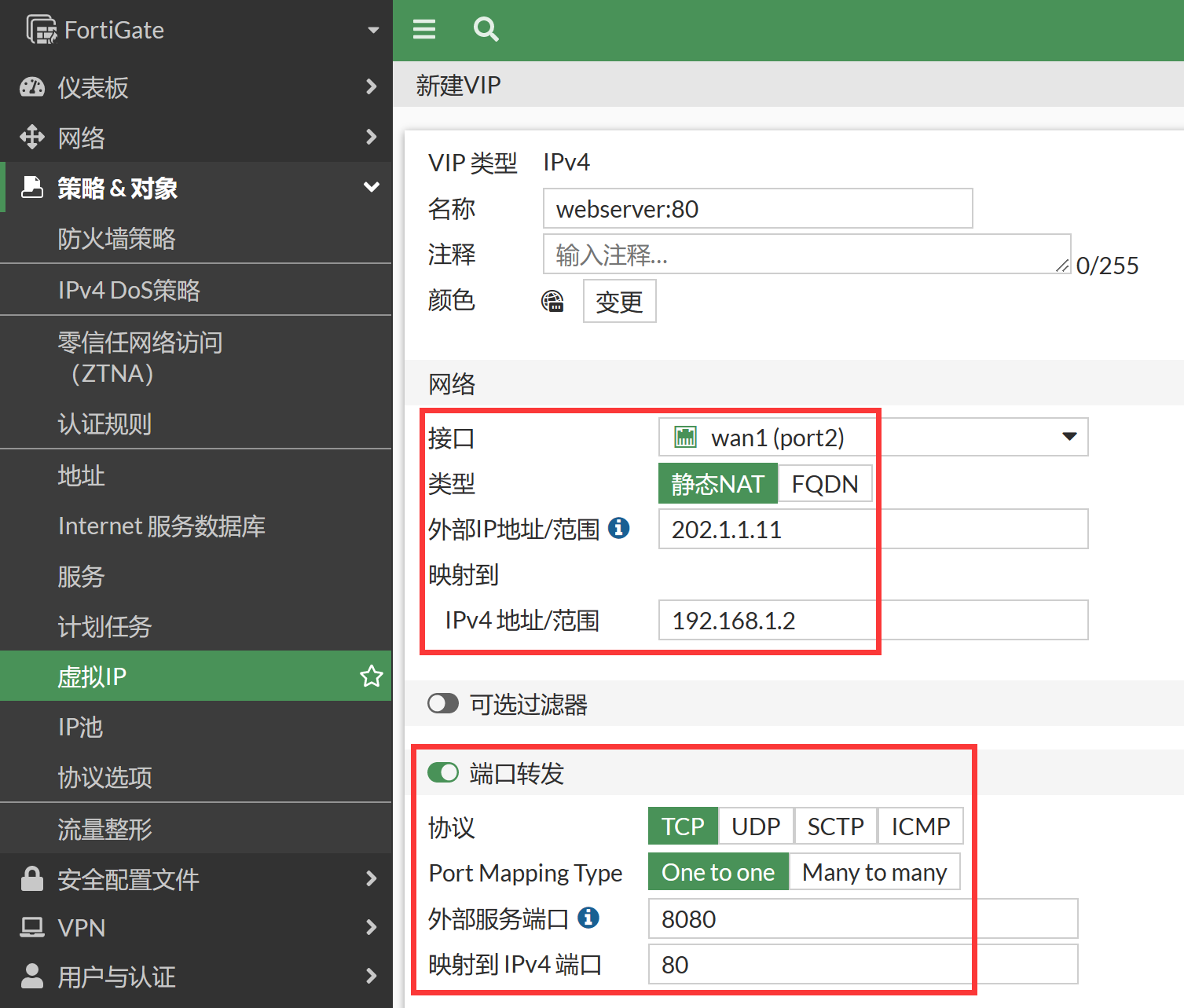
Task: Collapse the 策略 & 对象 section
Action: tap(371, 188)
